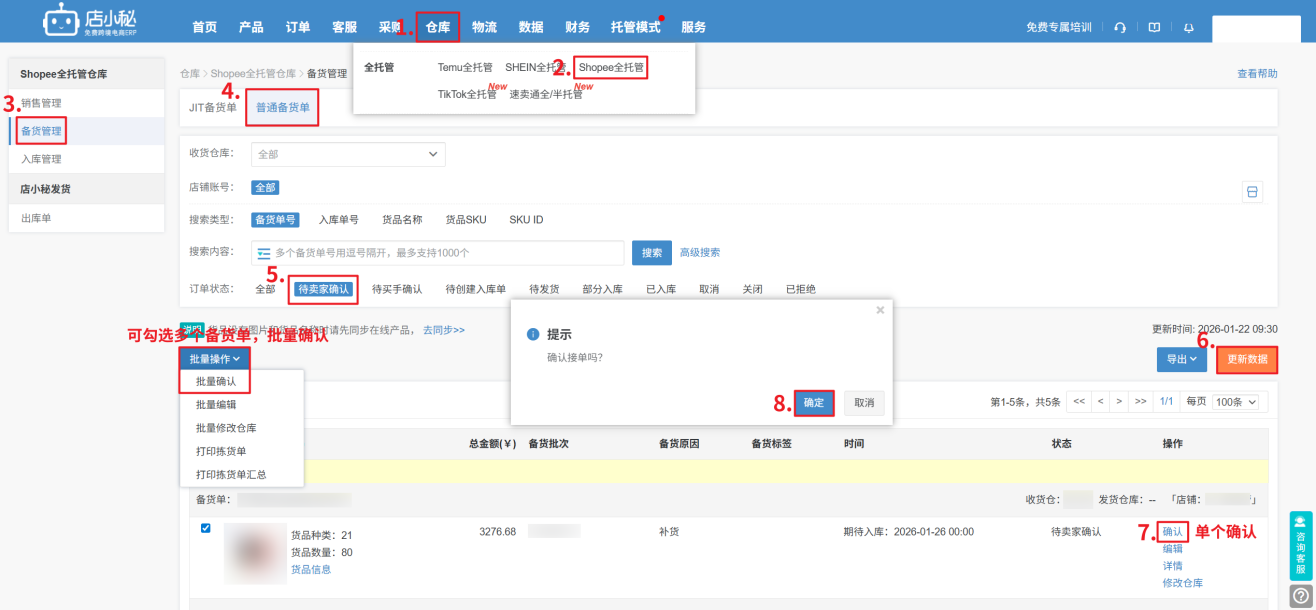Select Temu全托管 in the dropdown menu
Screen dimensions: 1316x610
point(465,68)
